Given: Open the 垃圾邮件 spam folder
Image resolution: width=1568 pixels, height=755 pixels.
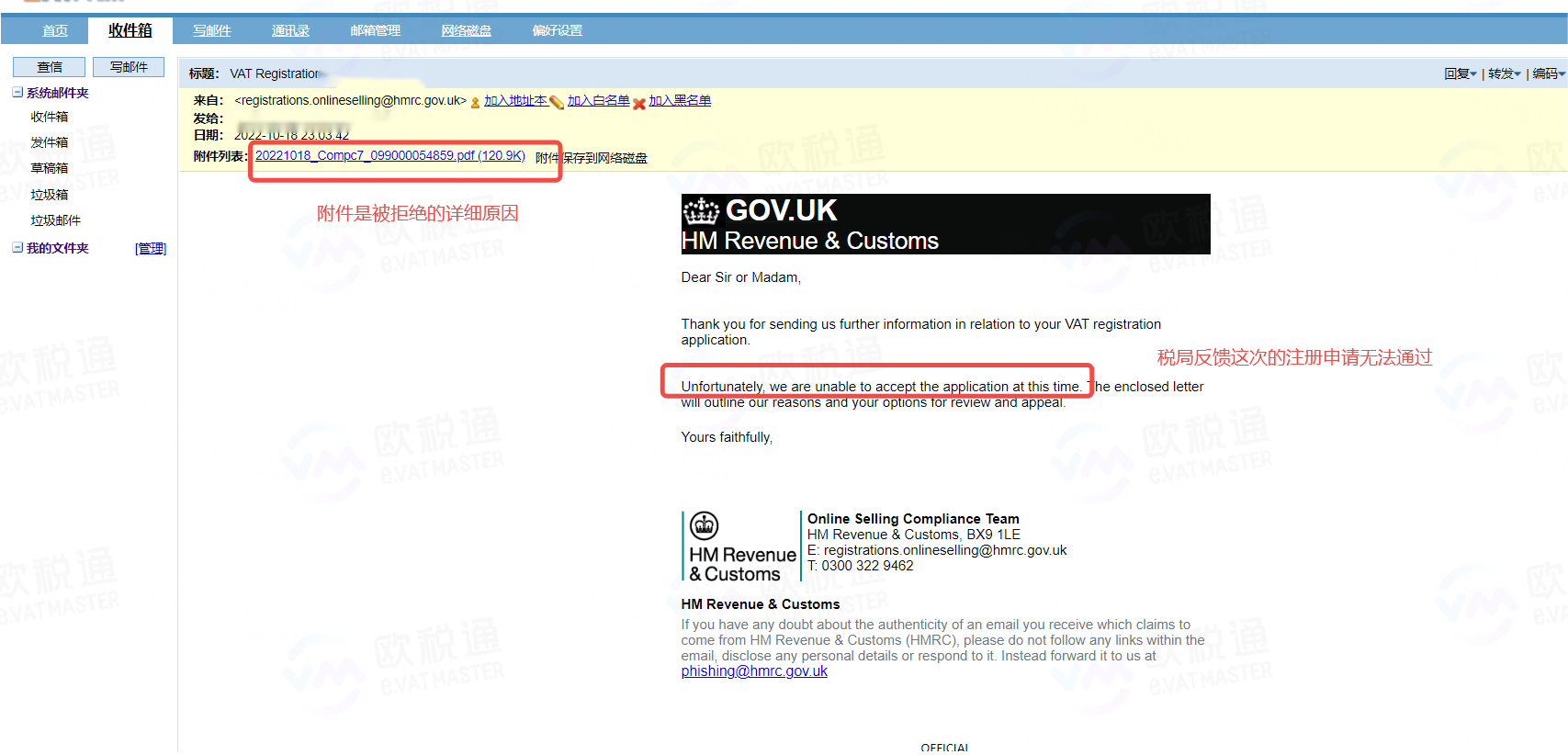Looking at the screenshot, I should 56,220.
